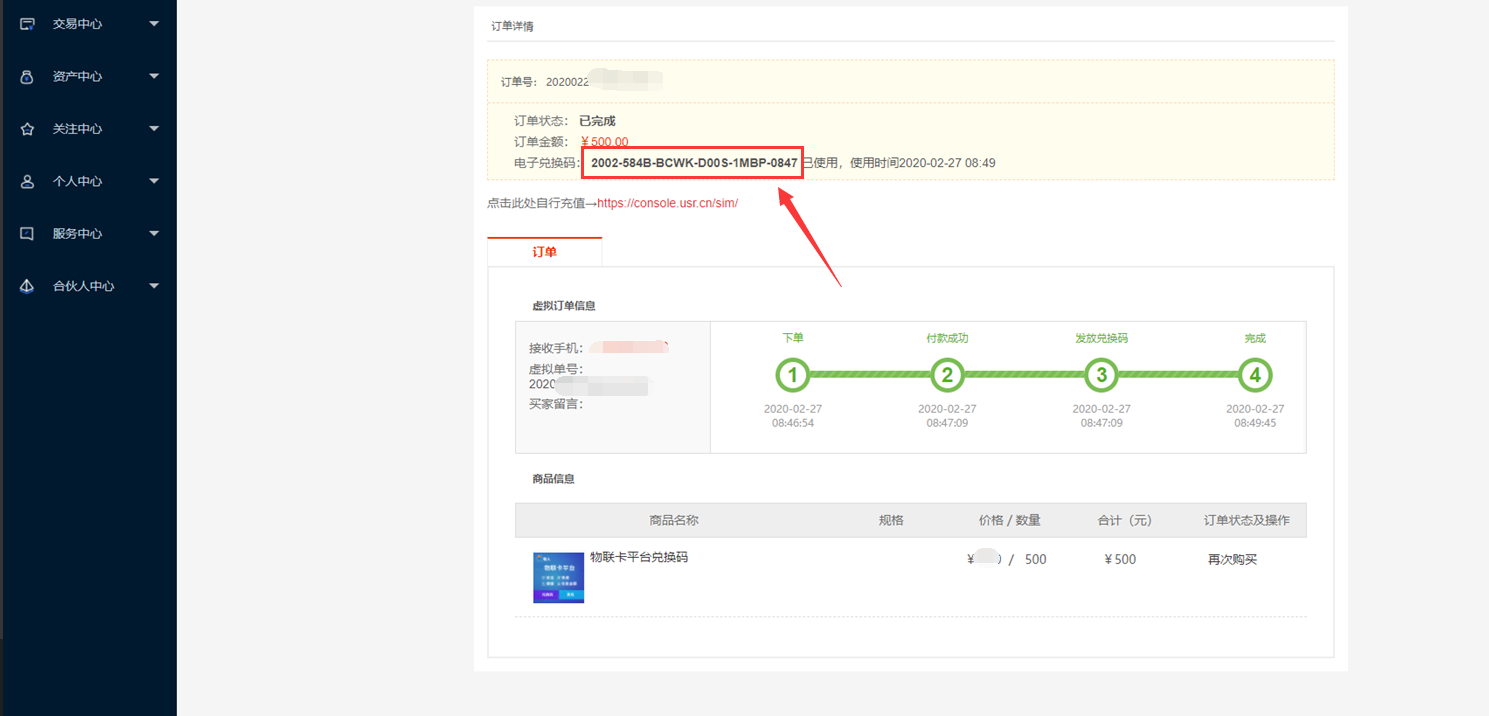
Task: Click the 08:46:54 order timestamp
Action: (x=793, y=423)
